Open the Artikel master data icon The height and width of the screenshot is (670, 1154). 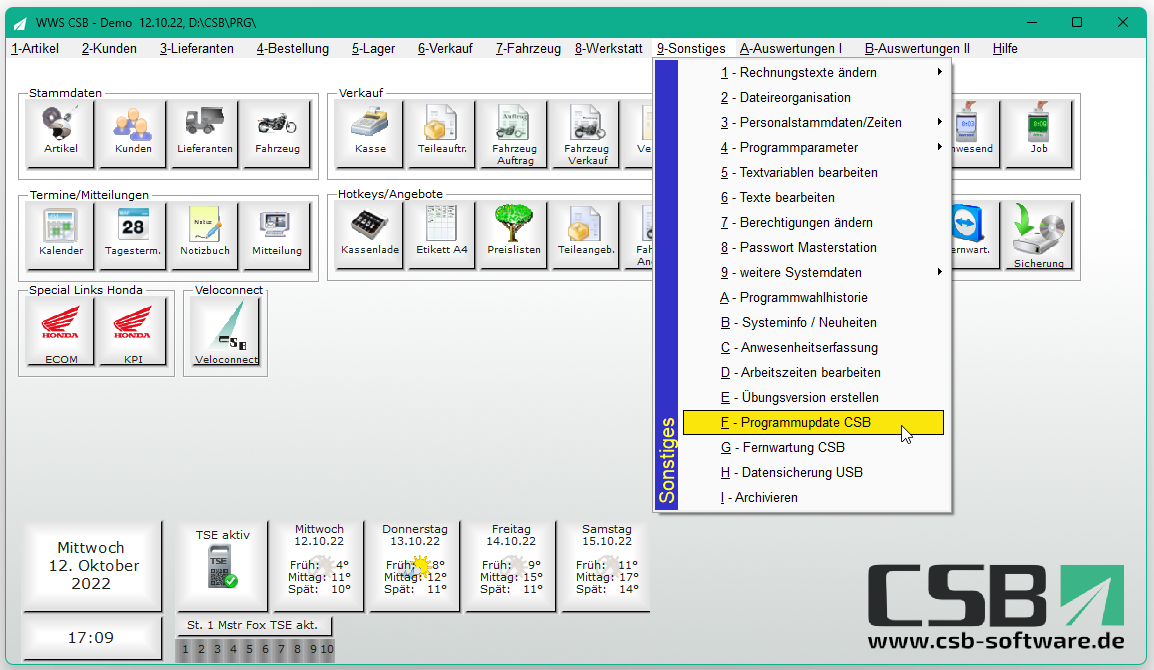click(x=60, y=134)
